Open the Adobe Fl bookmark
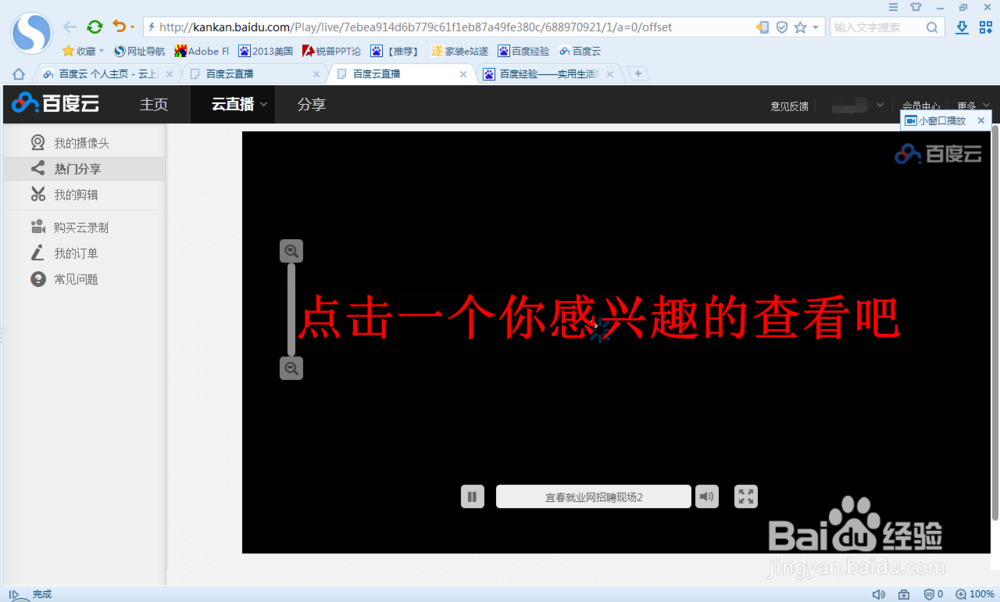1000x602 pixels. [202, 51]
